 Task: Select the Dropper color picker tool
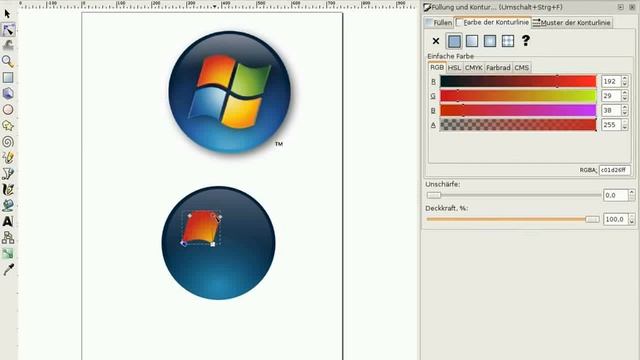click(8, 269)
